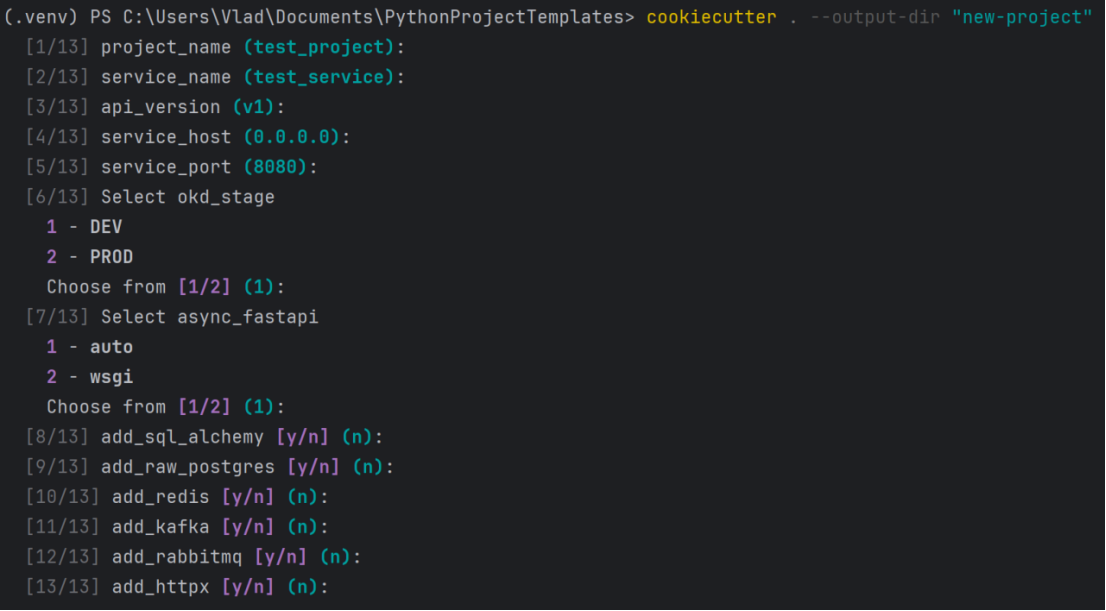Click the [6/13] step counter
Viewport: 1106px width, 611px height.
coord(57,197)
